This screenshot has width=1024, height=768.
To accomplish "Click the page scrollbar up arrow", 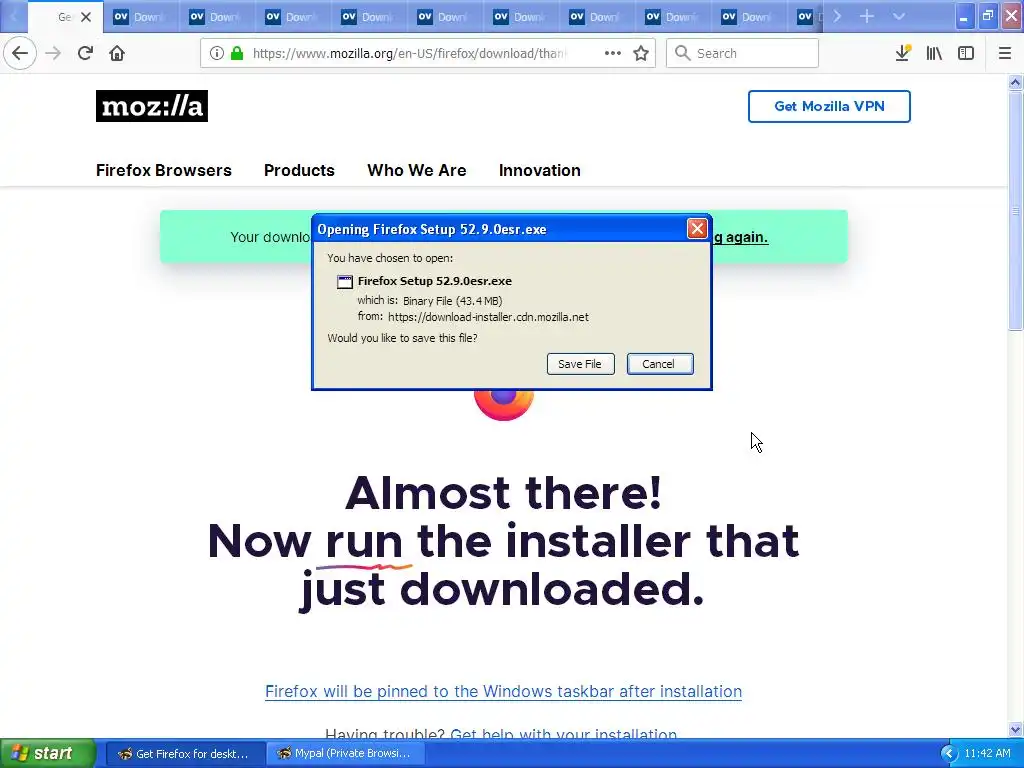I will 1015,82.
